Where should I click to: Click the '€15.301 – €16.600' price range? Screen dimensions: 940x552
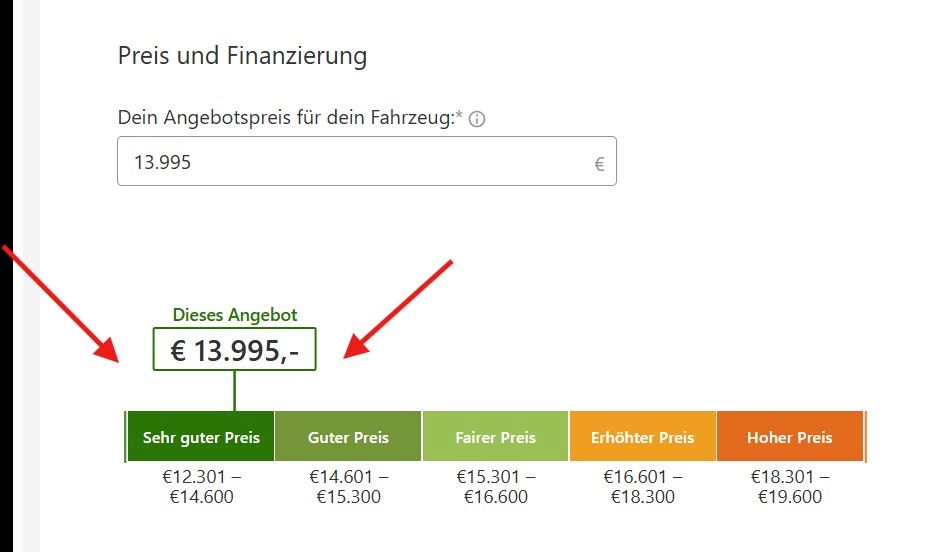point(495,486)
